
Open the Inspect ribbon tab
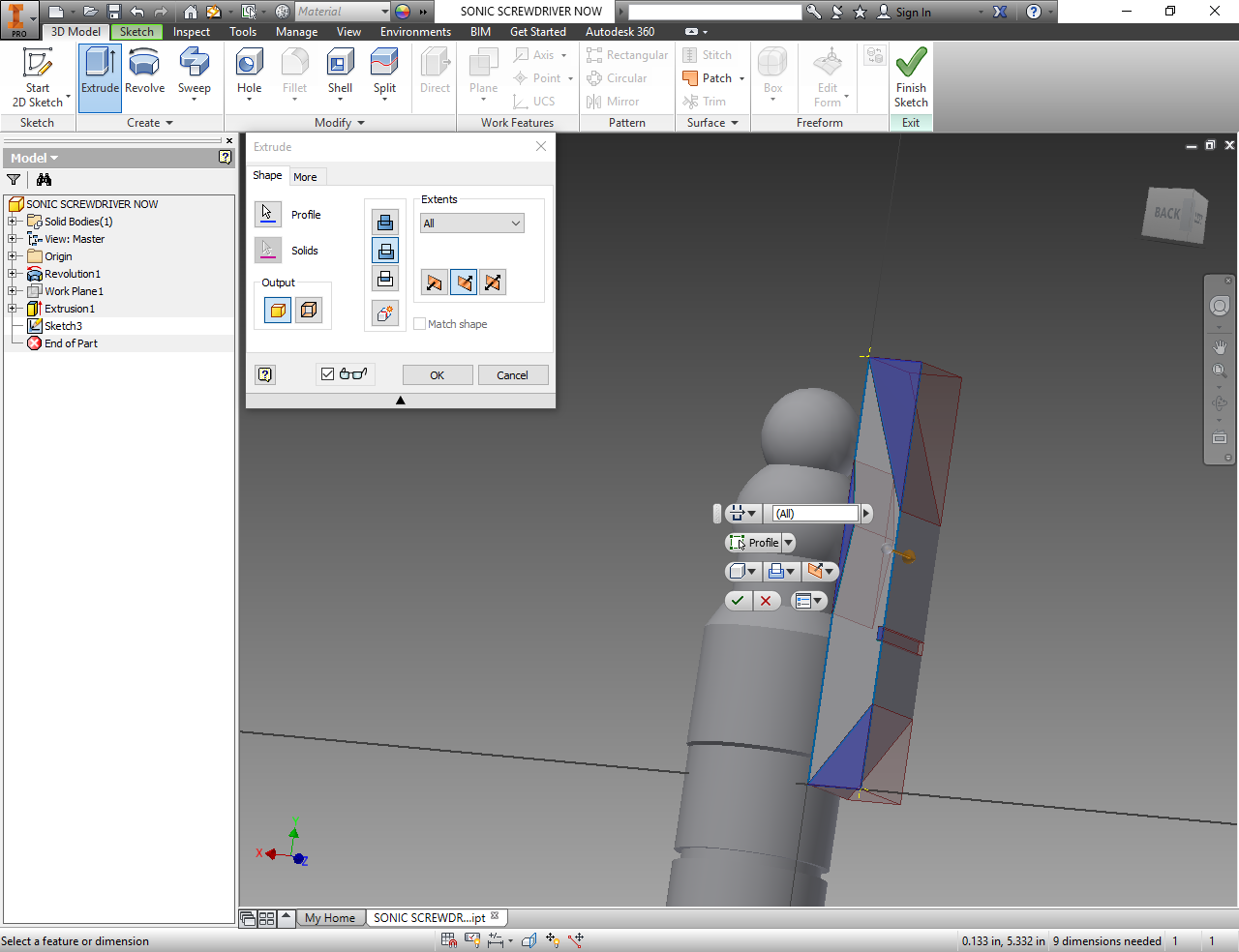pos(192,32)
